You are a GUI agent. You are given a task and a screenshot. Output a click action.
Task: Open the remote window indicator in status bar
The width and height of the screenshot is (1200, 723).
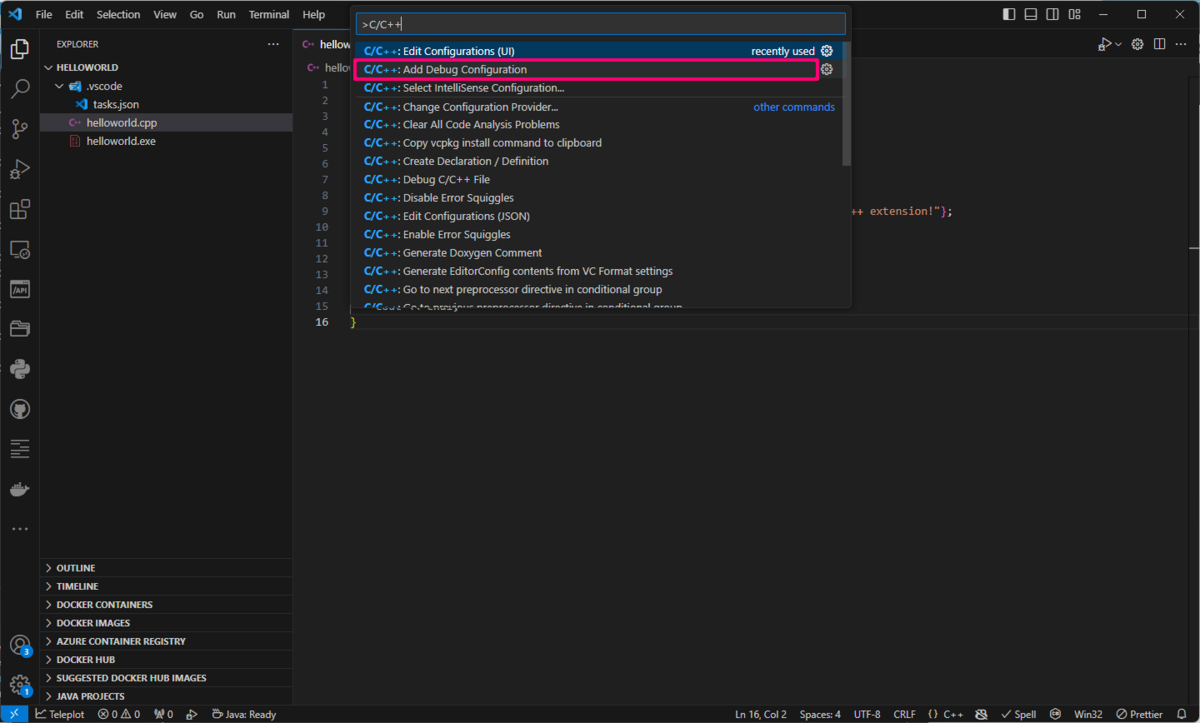[x=15, y=714]
